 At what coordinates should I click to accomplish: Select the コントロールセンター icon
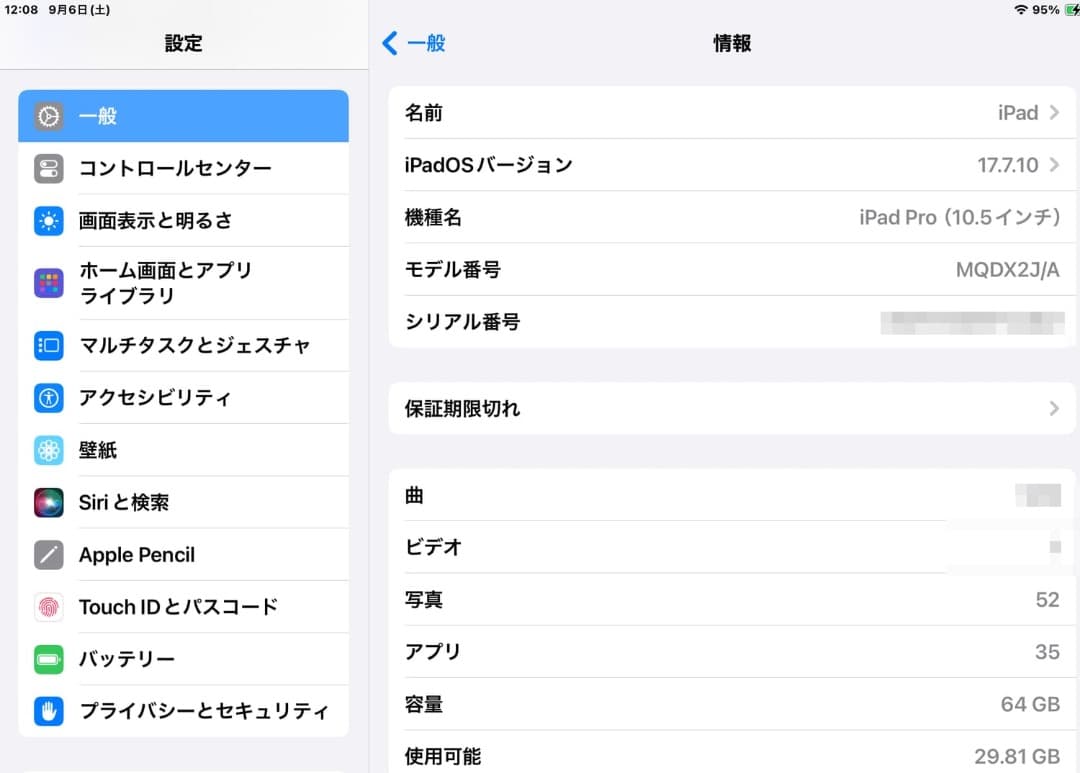click(x=46, y=168)
